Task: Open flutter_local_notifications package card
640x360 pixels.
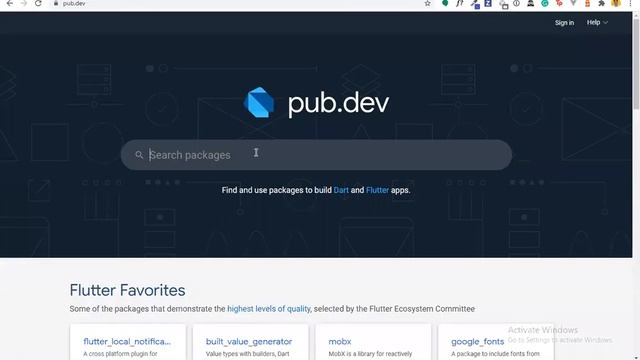Action: tap(128, 342)
